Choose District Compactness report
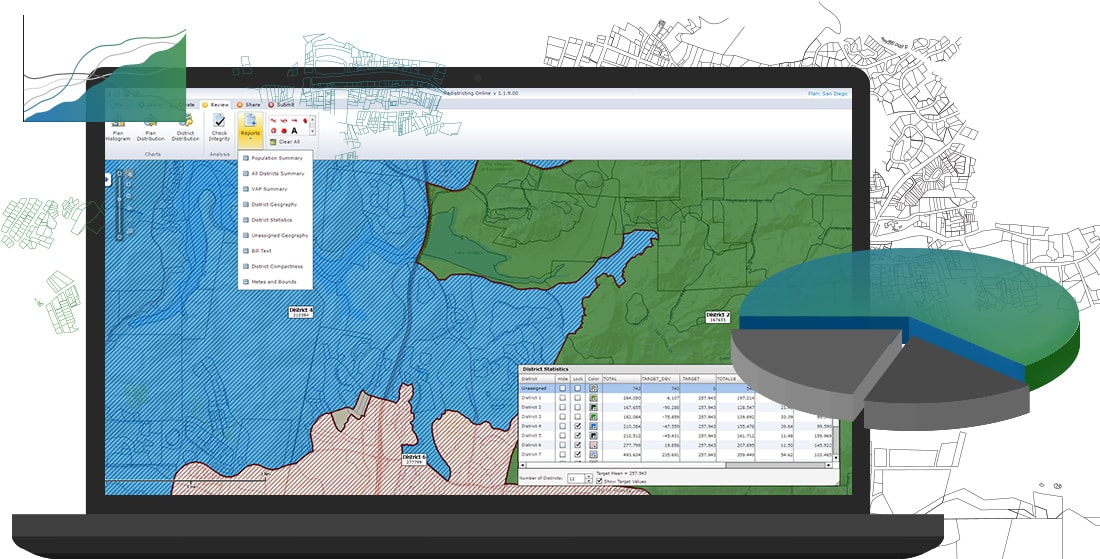1100x559 pixels. (x=274, y=267)
